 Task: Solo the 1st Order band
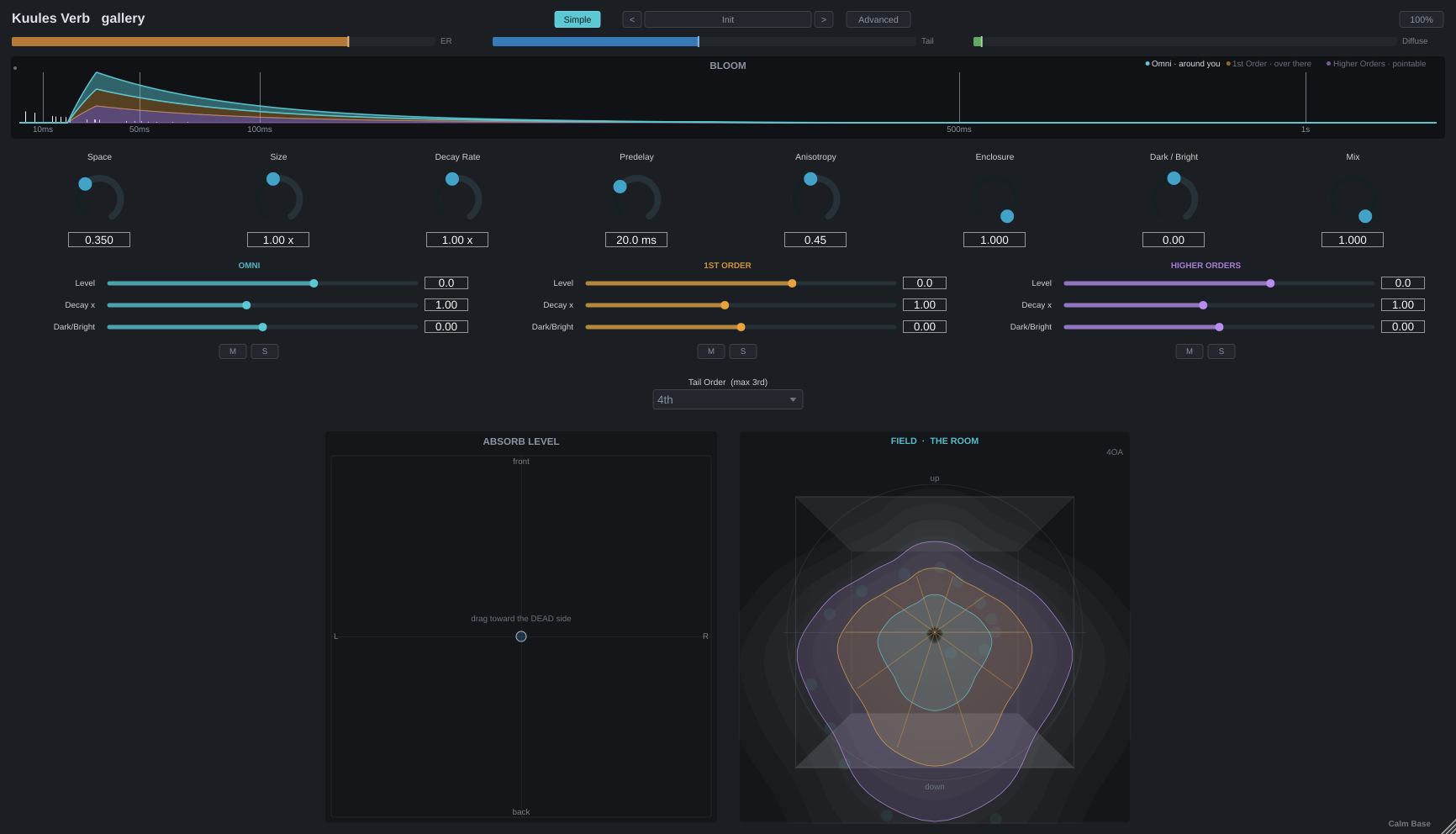743,351
